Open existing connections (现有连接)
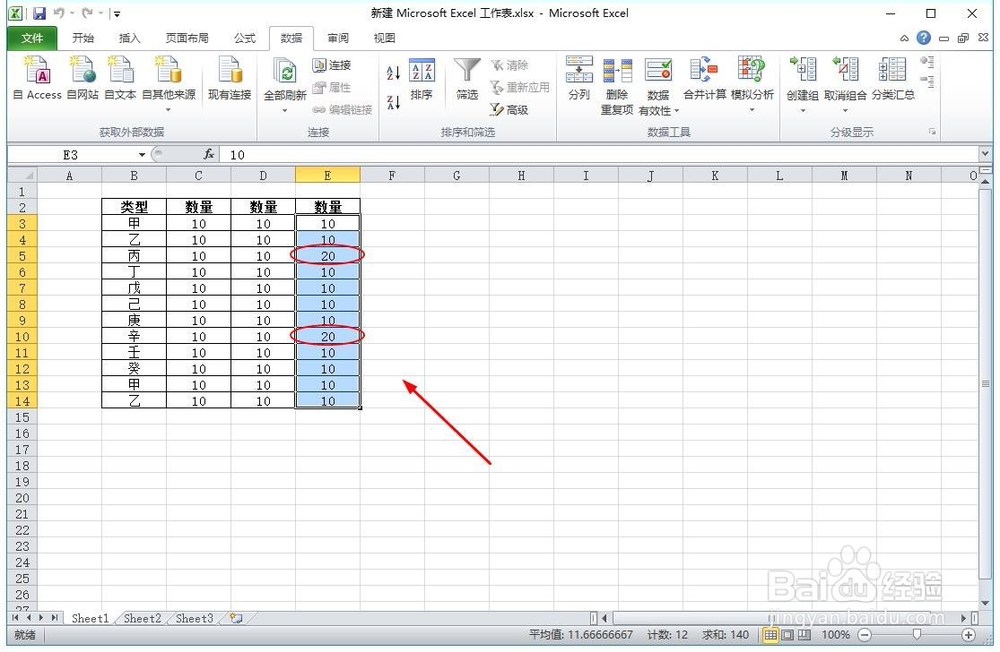This screenshot has width=1000, height=652. pyautogui.click(x=230, y=78)
